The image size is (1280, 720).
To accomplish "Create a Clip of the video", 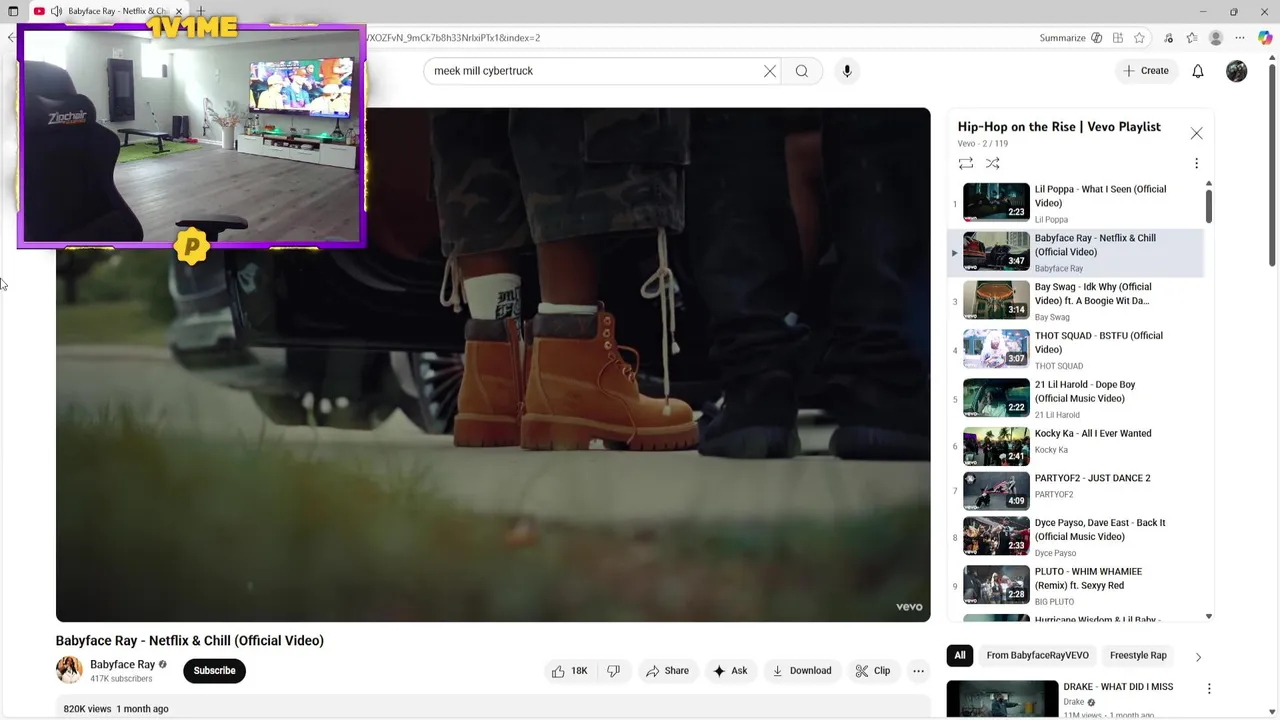I will click(x=872, y=671).
